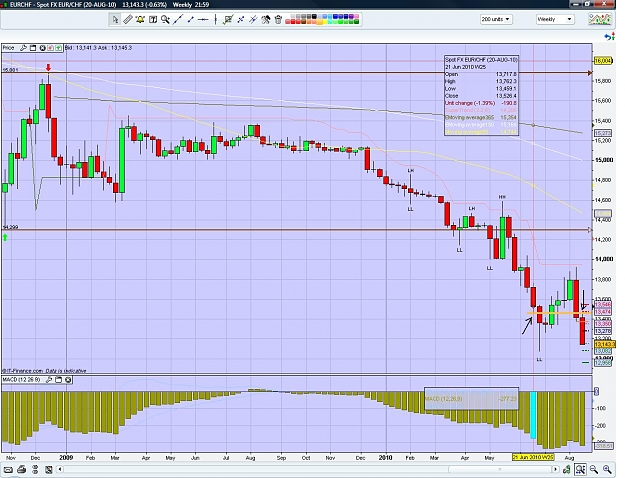Screen dimensions: 625x478
Task: Click the green chart icon next to scrollbar
Action: tap(565, 470)
